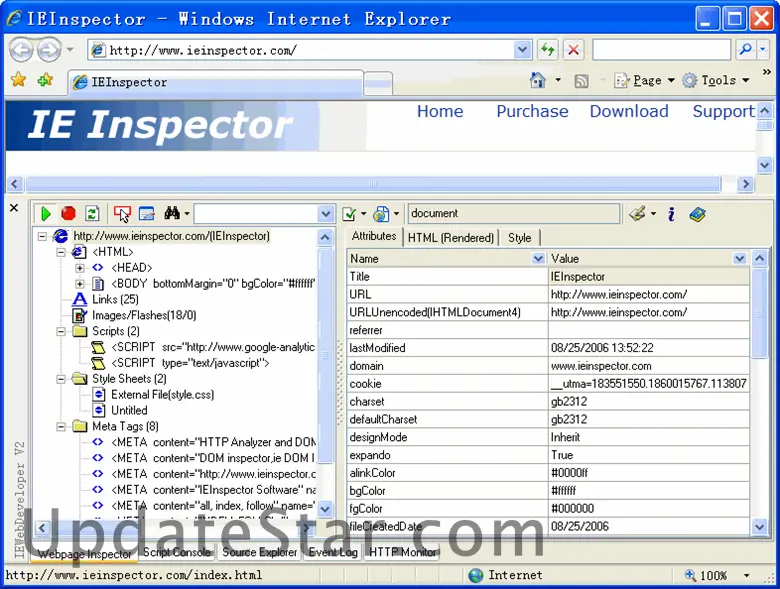Viewport: 780px width, 589px height.
Task: Open the Support link on the webpage
Action: (724, 111)
